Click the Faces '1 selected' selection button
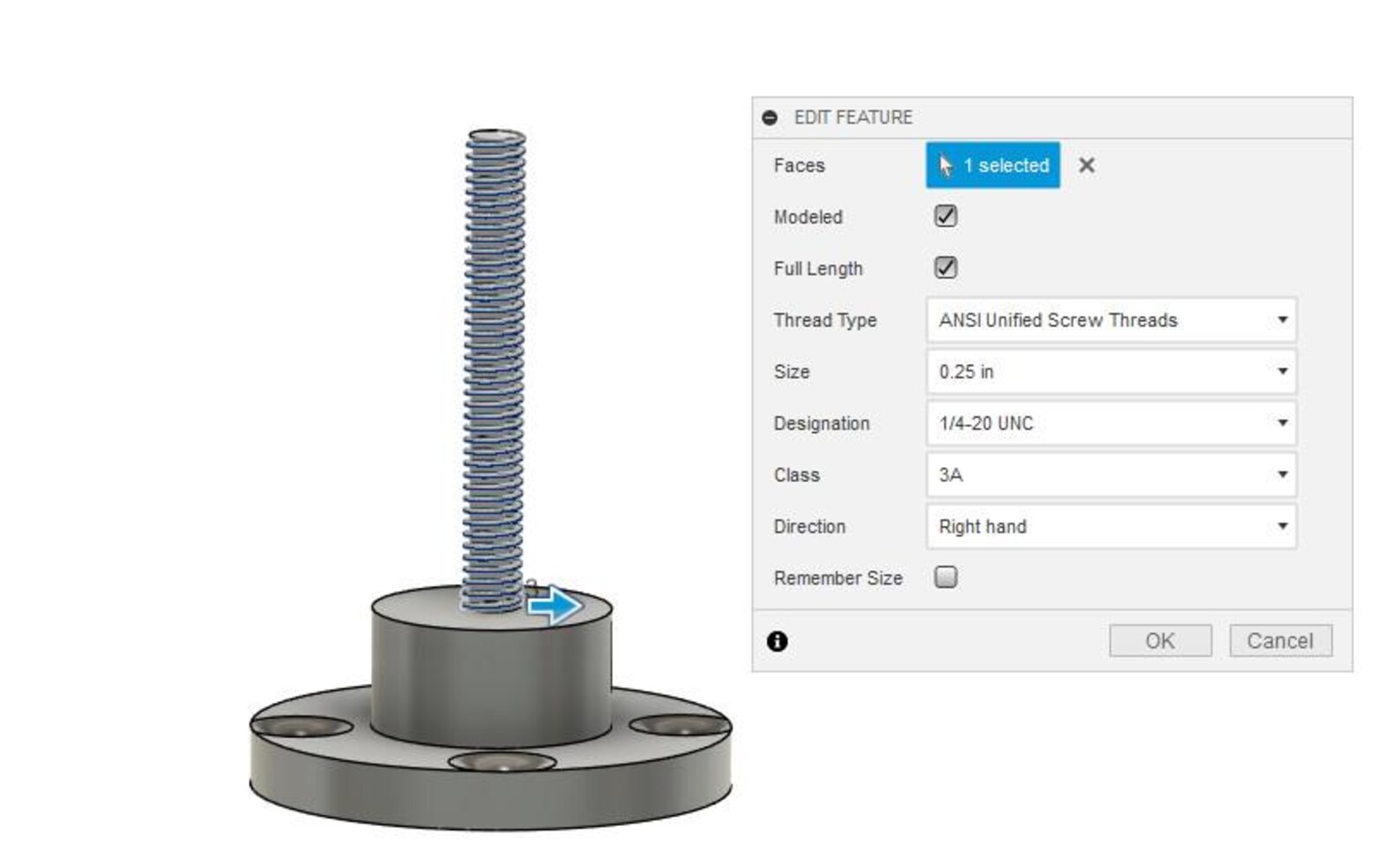Screen dimensions: 1400x865 click(x=993, y=165)
